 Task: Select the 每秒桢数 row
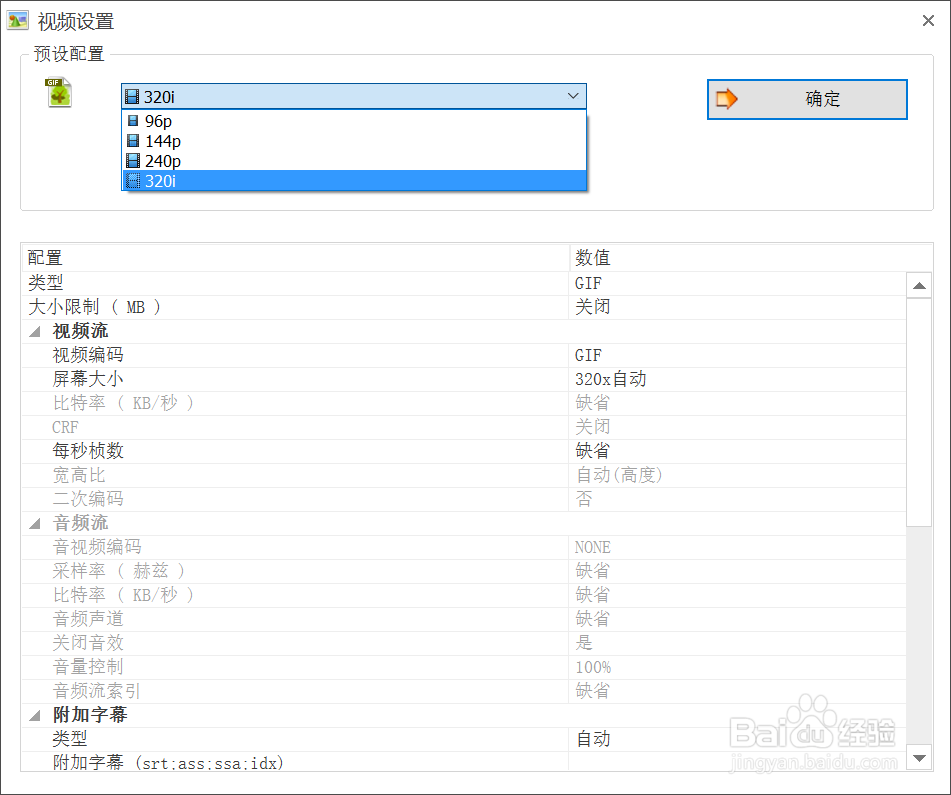tap(464, 451)
